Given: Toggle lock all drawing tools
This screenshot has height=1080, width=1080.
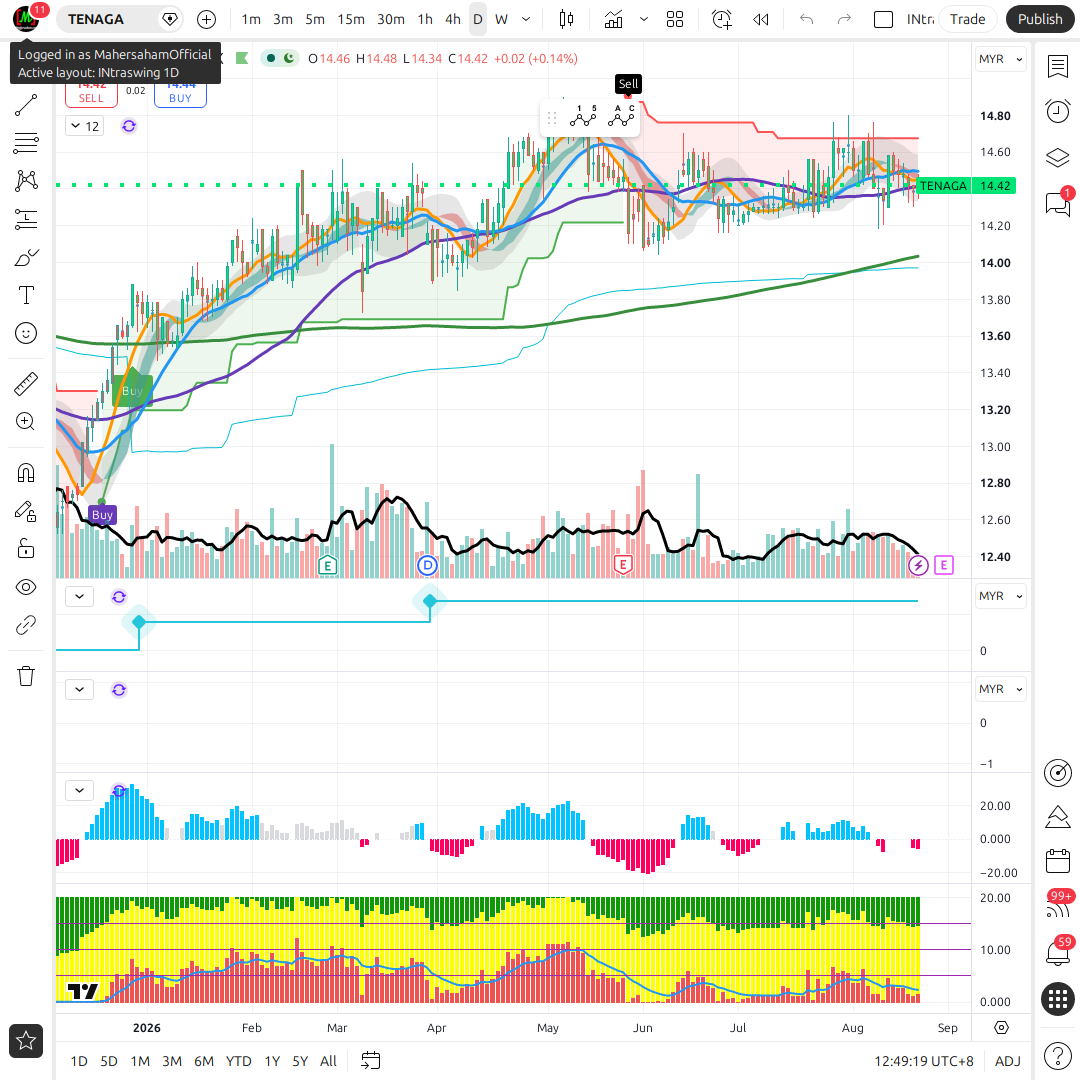Looking at the screenshot, I should tap(25, 549).
